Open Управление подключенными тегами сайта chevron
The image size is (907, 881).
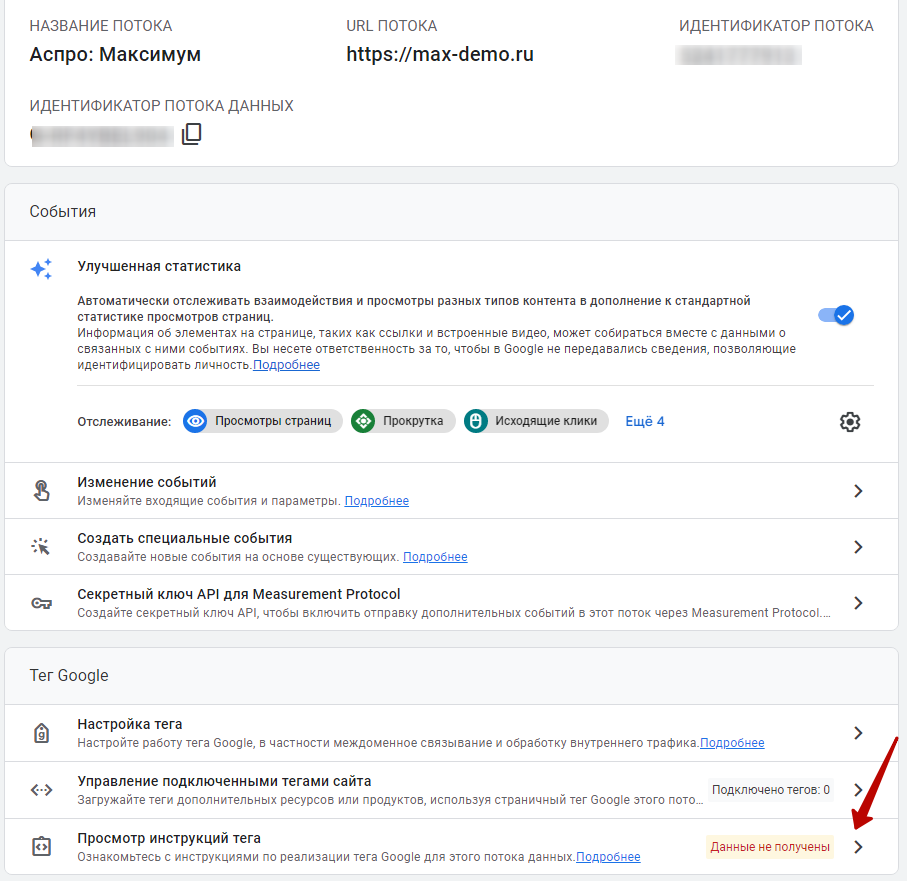pos(858,790)
